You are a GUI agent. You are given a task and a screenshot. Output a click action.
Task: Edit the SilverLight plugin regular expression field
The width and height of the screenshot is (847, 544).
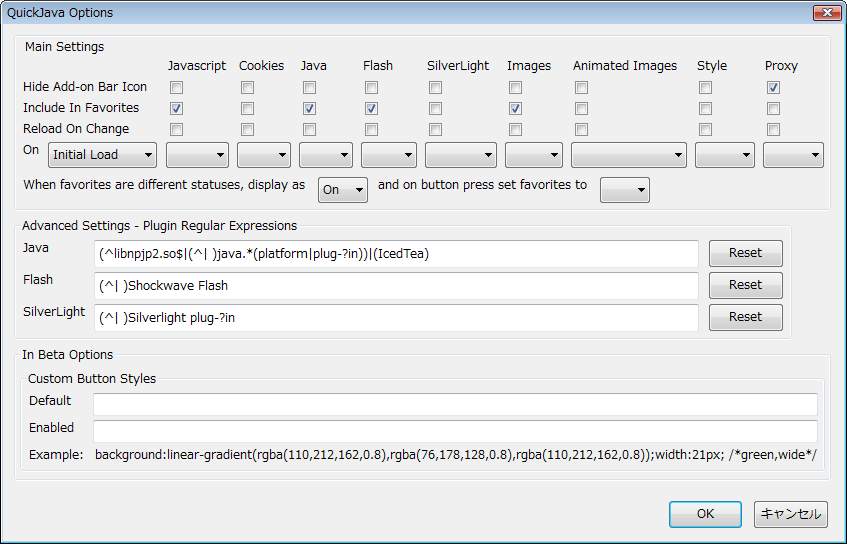click(x=396, y=318)
